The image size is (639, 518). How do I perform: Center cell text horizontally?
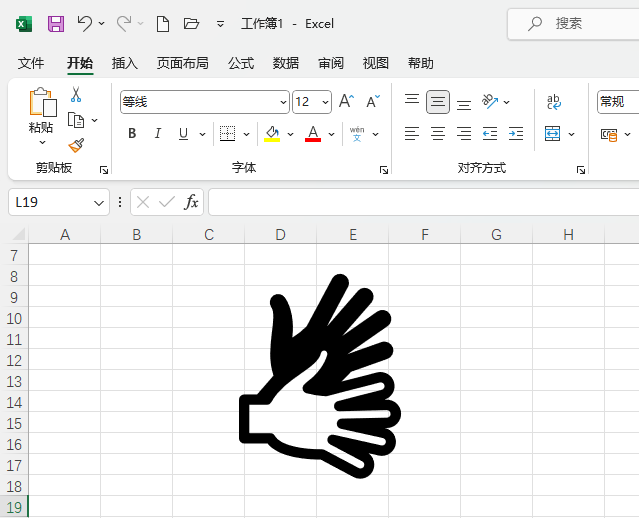coord(438,134)
